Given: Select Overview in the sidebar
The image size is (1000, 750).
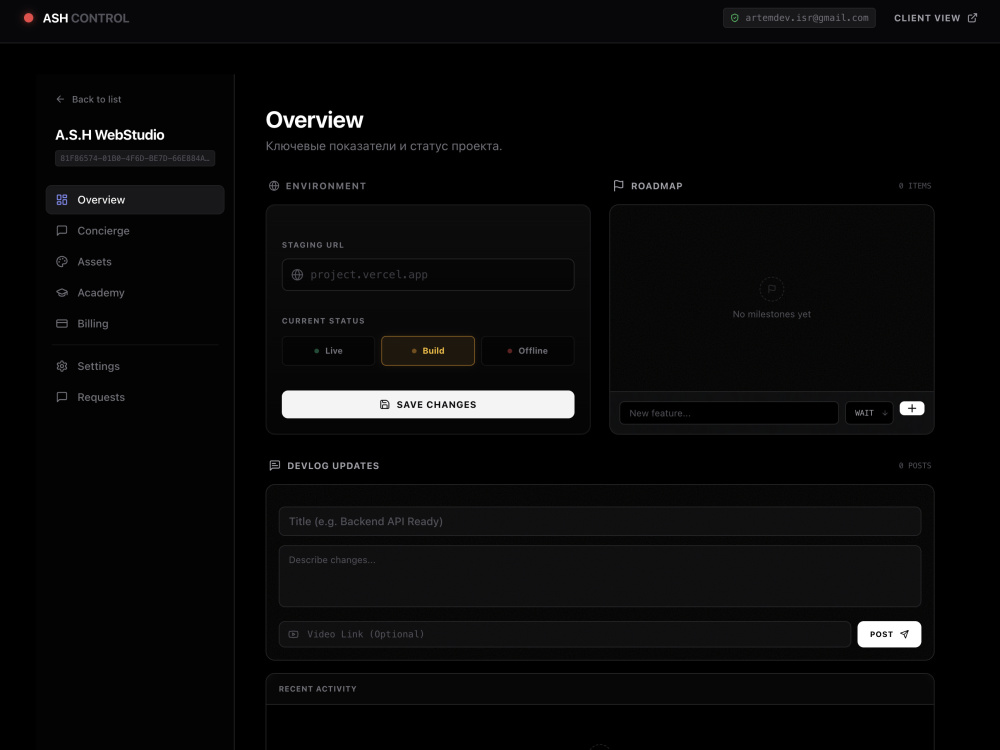Looking at the screenshot, I should [135, 200].
